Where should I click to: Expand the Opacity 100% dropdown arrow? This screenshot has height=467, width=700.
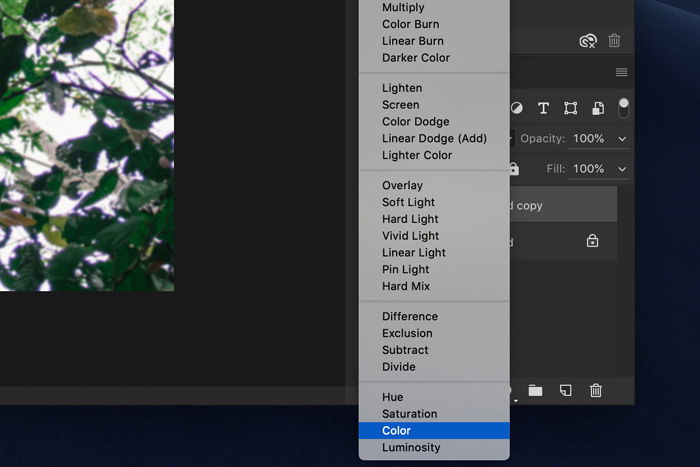[x=622, y=139]
